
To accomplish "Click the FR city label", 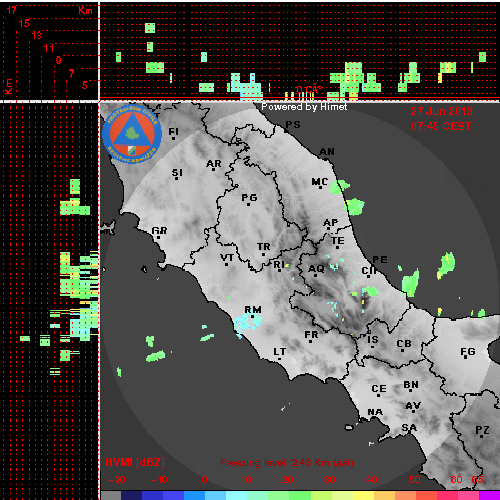I will point(311,334).
